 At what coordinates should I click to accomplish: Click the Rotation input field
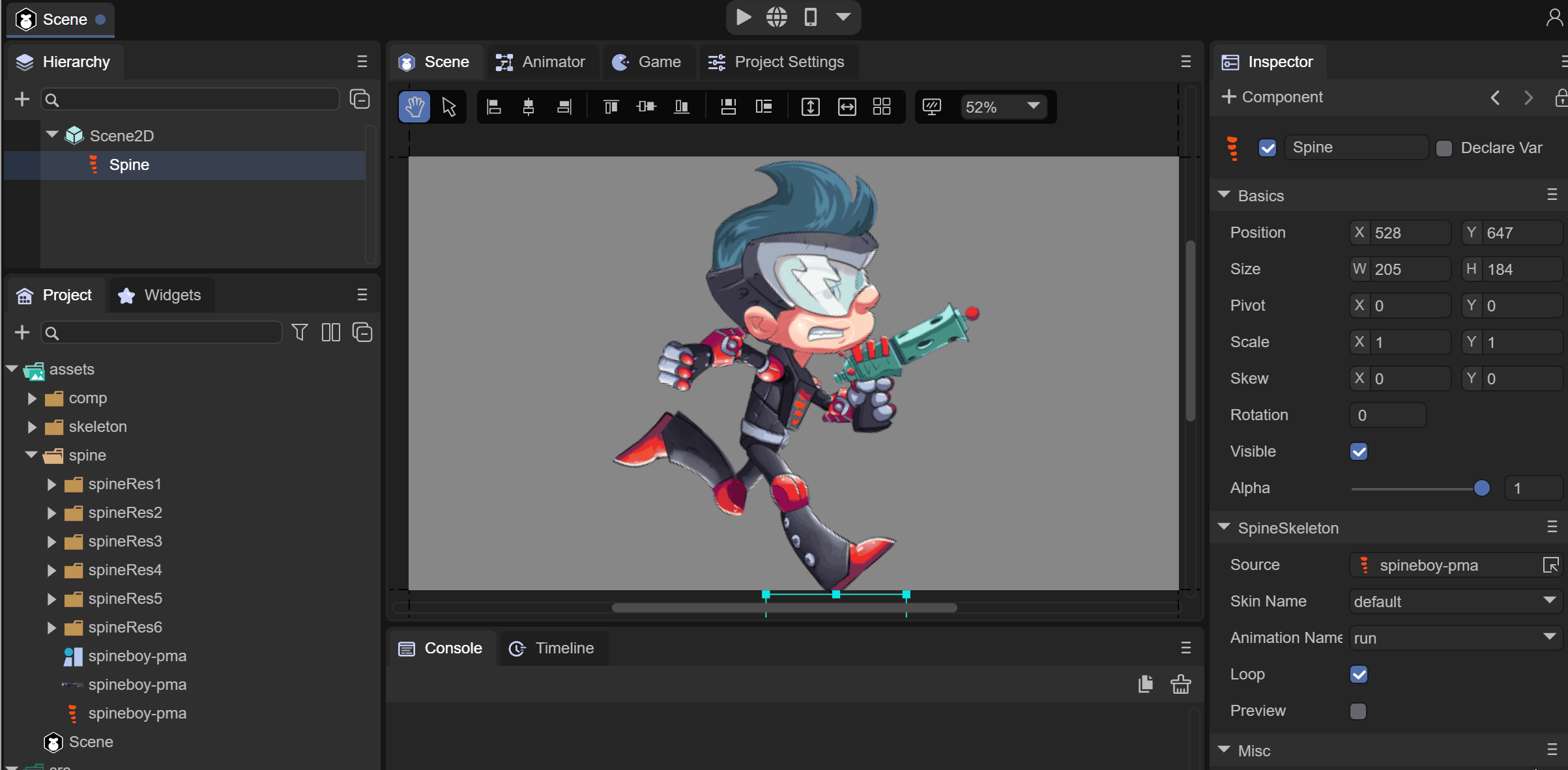1388,415
